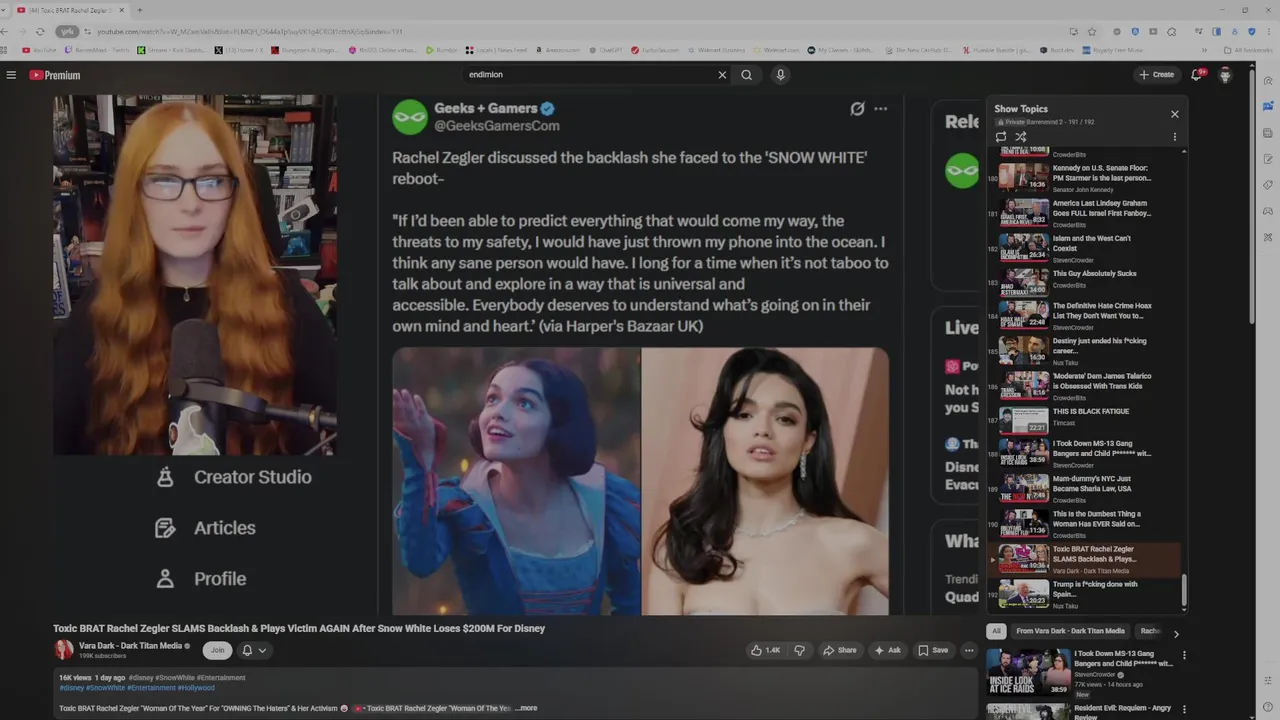
Task: Open the ChatGPT bookmark
Action: point(608,50)
